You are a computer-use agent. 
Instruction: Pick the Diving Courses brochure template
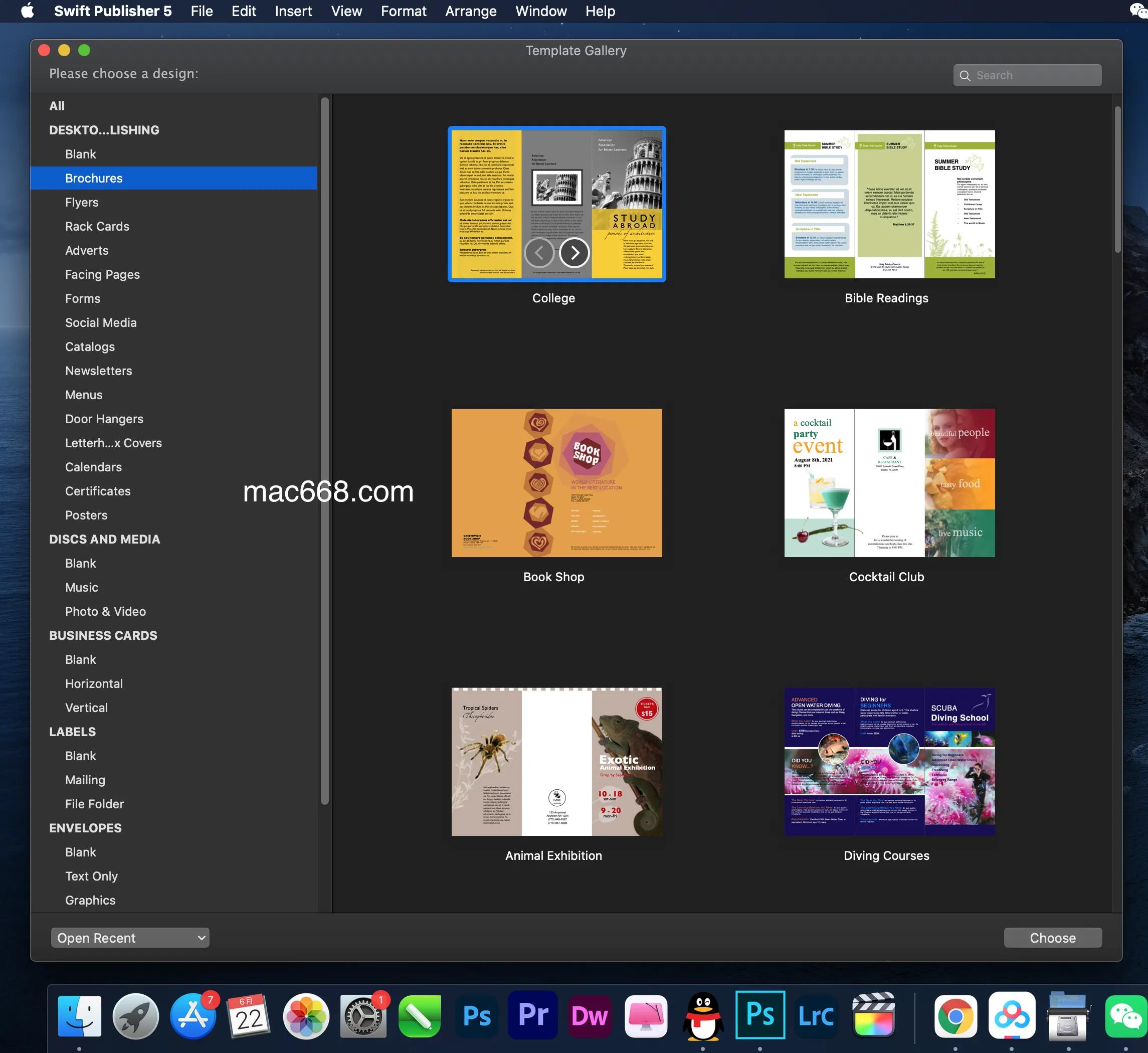tap(889, 762)
